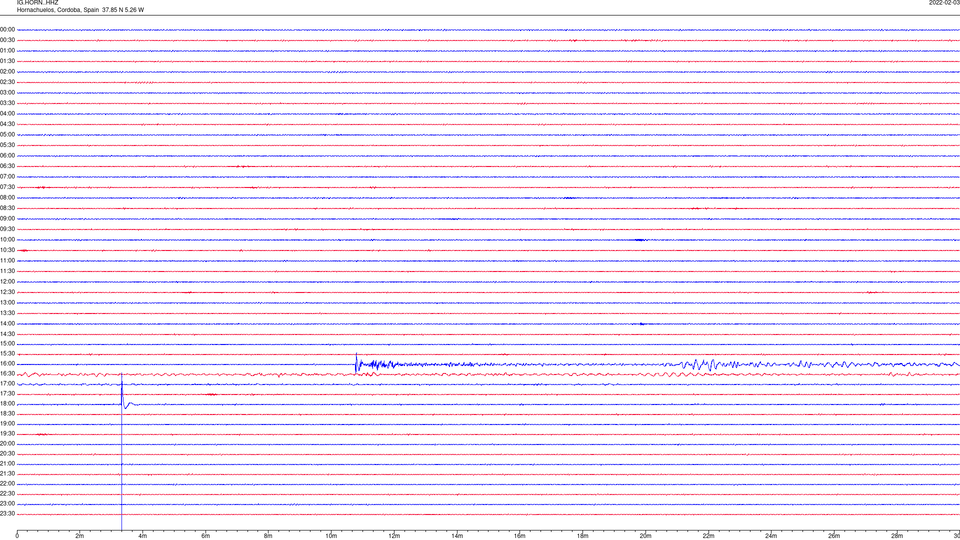Click the earthquake onset spike on 16:00 trace
The width and height of the screenshot is (960, 540).
356,363
